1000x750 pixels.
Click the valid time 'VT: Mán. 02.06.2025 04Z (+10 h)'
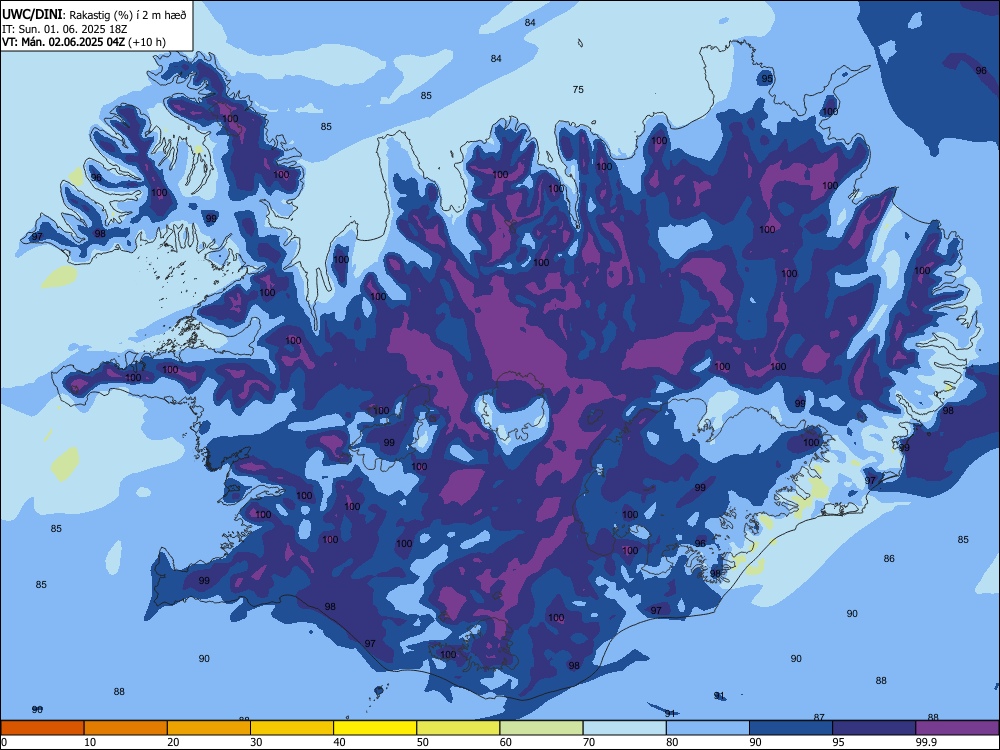(84, 42)
